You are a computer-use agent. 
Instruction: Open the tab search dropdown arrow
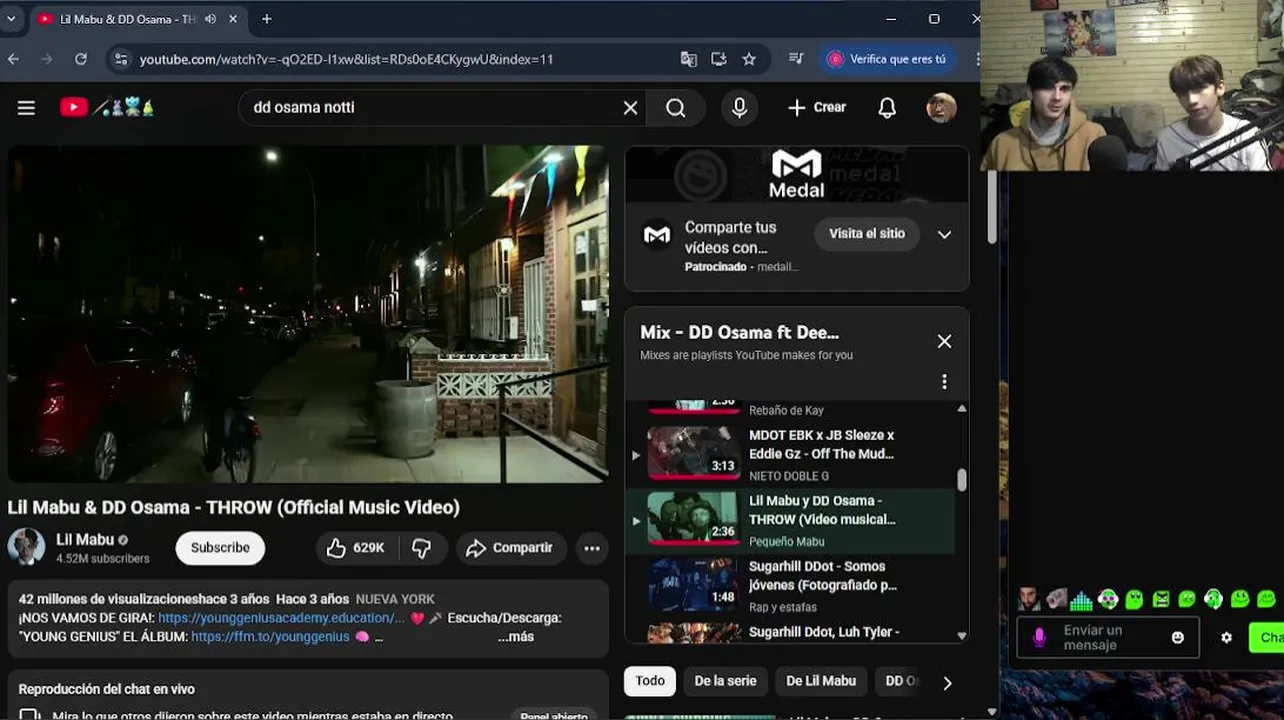11,19
